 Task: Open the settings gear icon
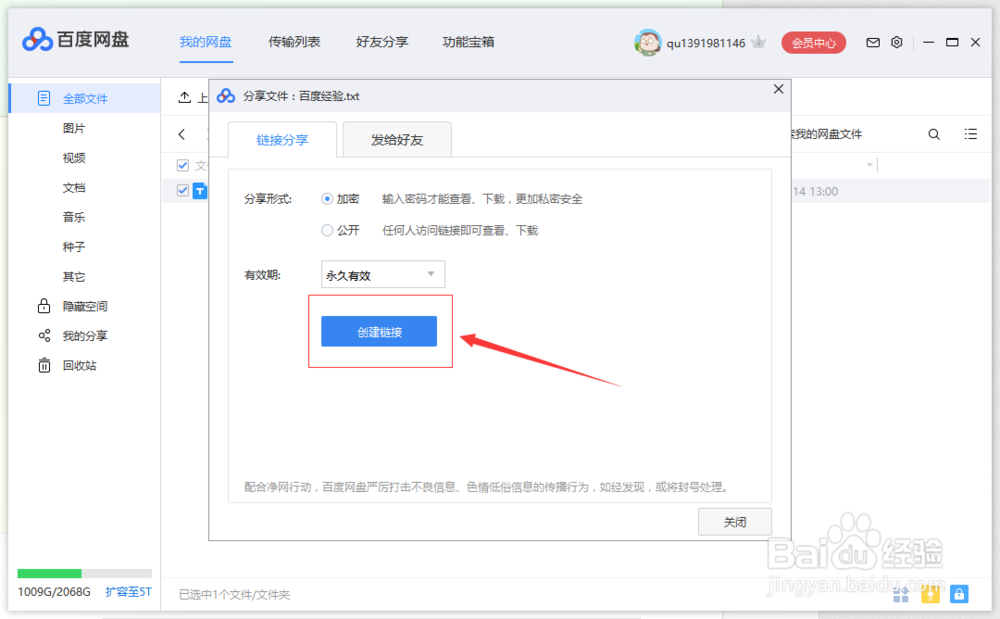pyautogui.click(x=896, y=42)
